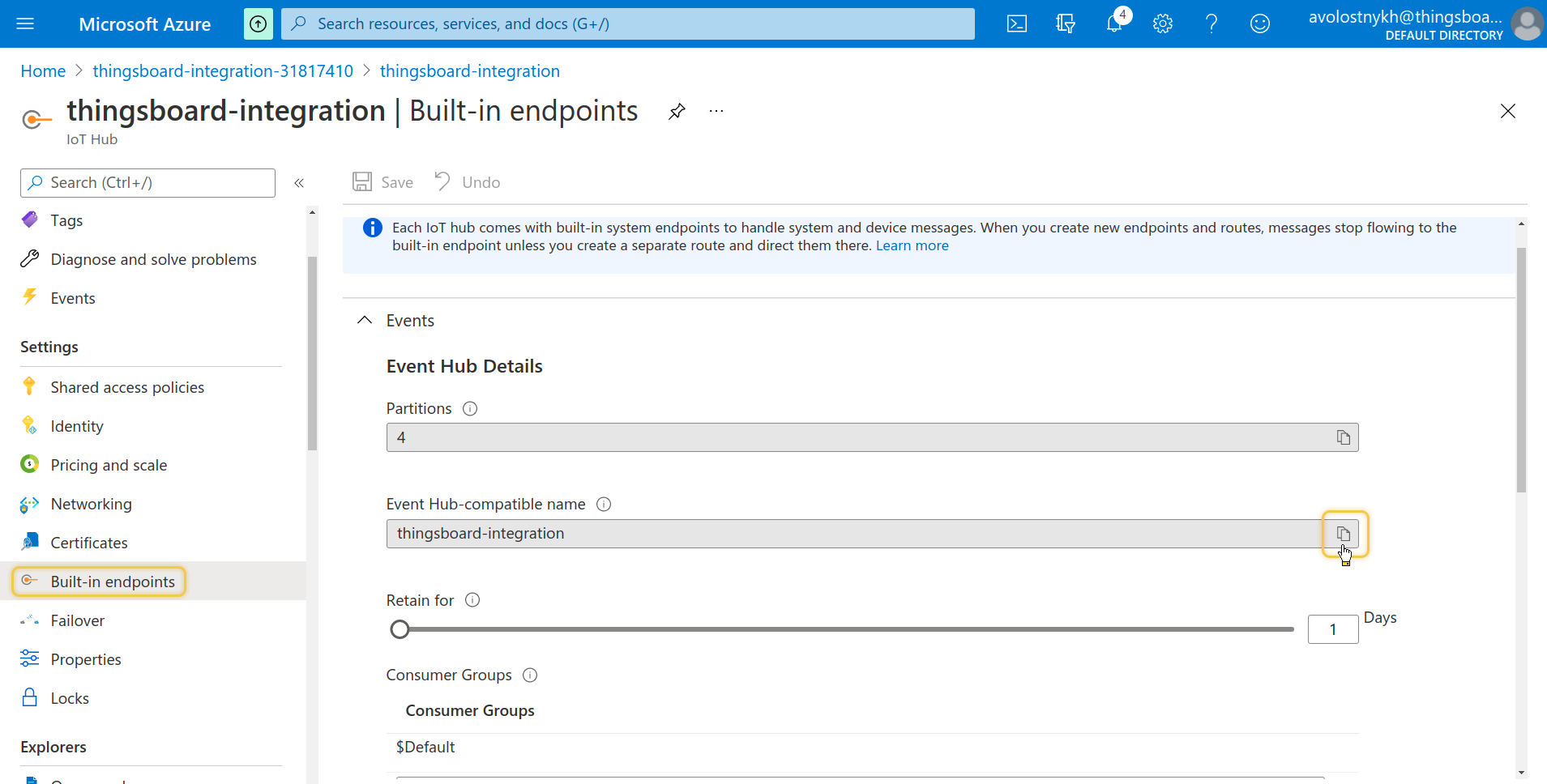Click the Undo toolbar button

tap(467, 182)
